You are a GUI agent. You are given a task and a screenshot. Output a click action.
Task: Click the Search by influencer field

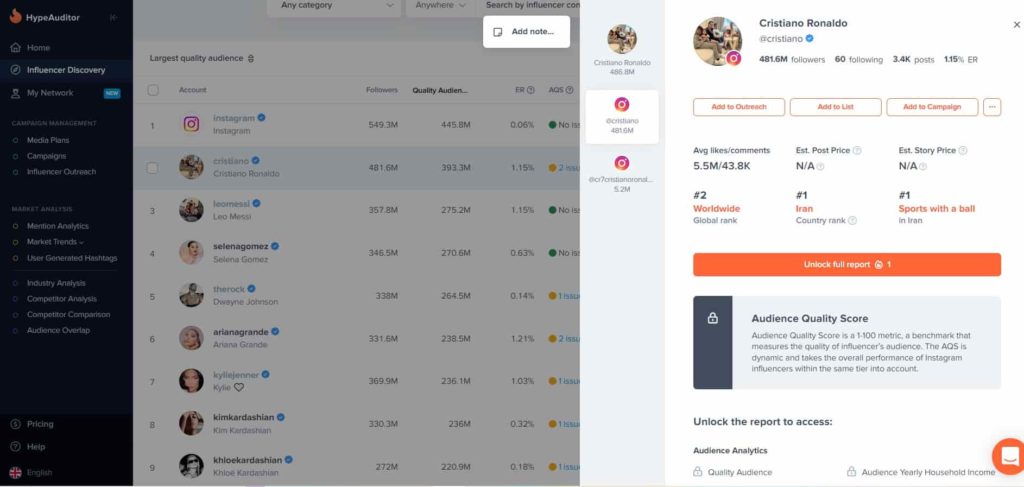[532, 5]
